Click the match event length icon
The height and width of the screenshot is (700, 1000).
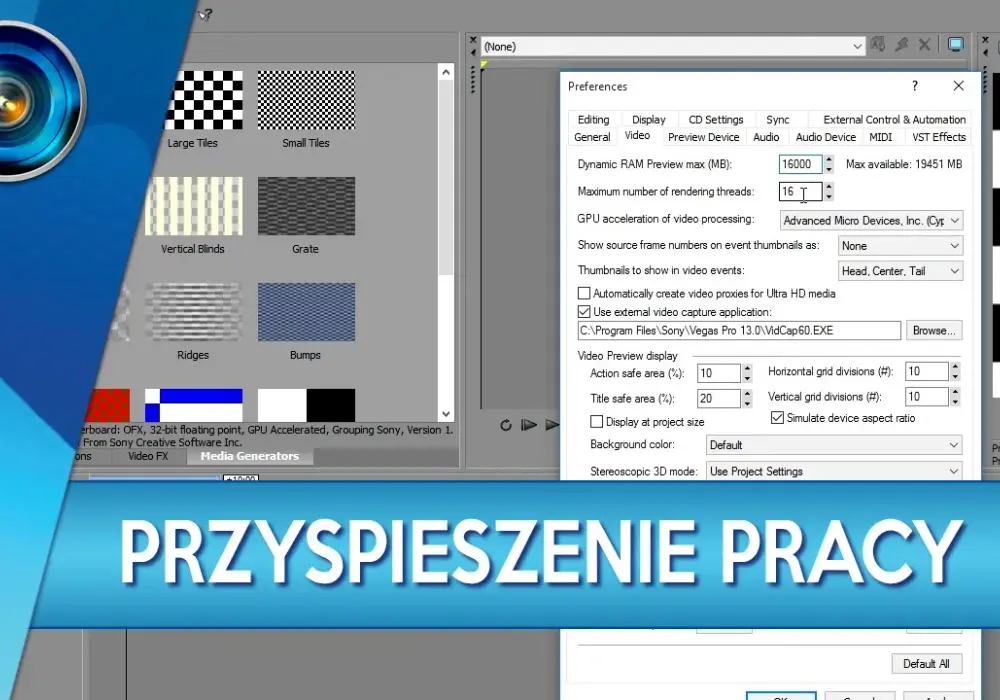pyautogui.click(x=901, y=45)
